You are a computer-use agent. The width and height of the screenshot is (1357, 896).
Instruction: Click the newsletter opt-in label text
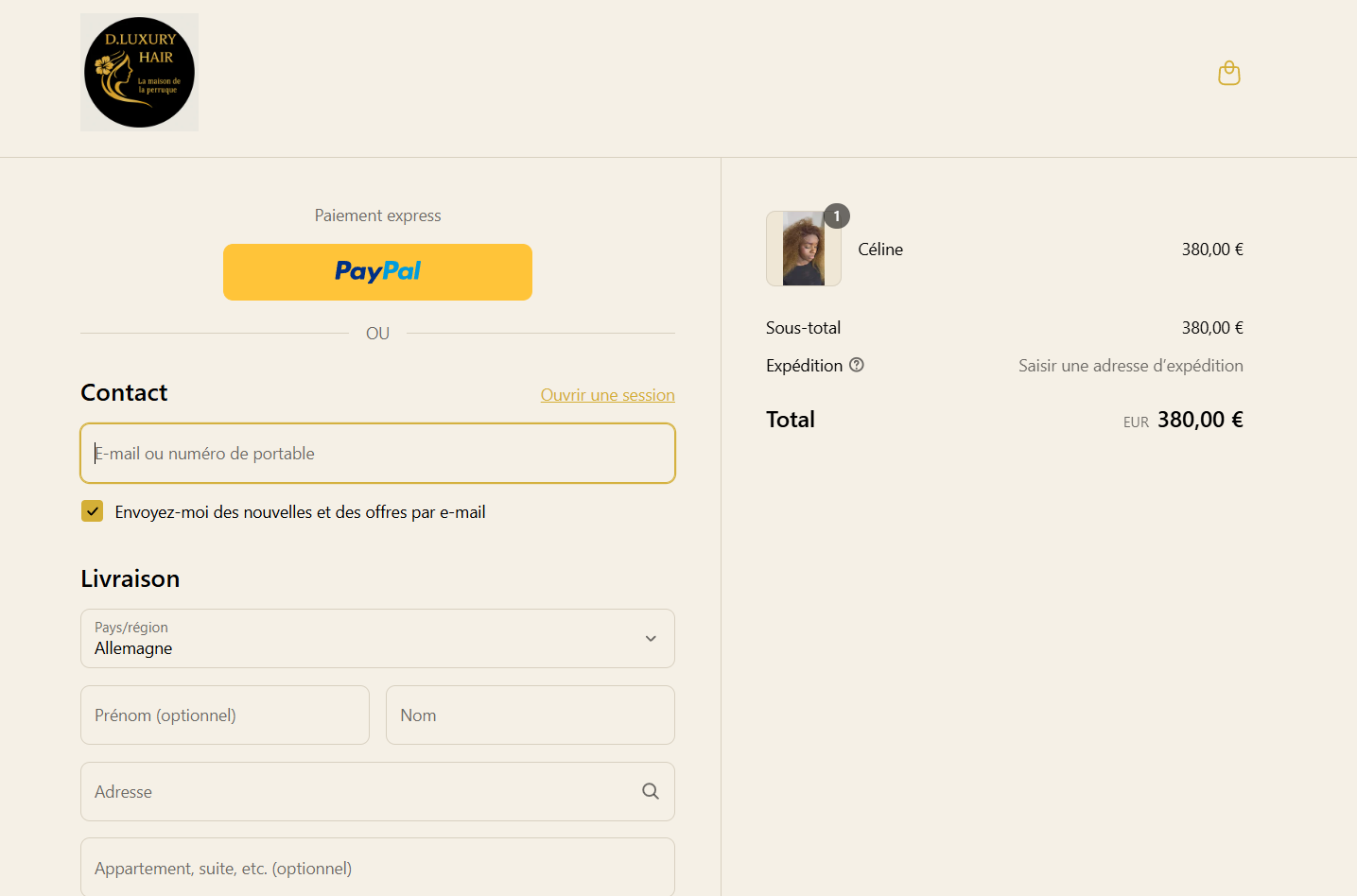(300, 512)
